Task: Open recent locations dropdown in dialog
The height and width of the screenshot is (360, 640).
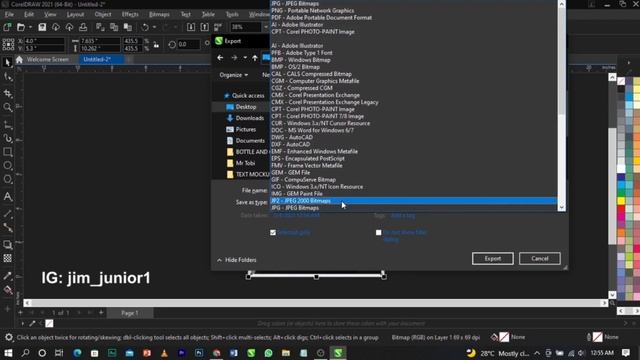Action: [245, 58]
